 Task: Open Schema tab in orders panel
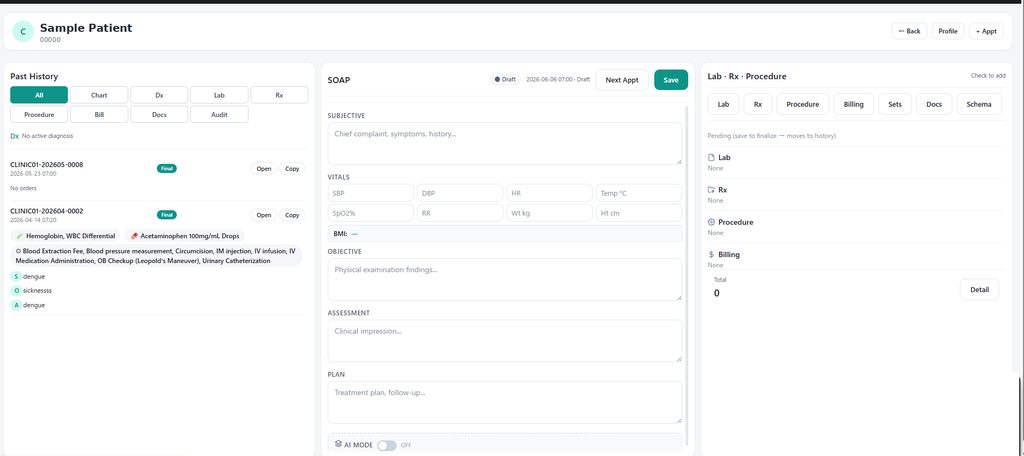(979, 104)
